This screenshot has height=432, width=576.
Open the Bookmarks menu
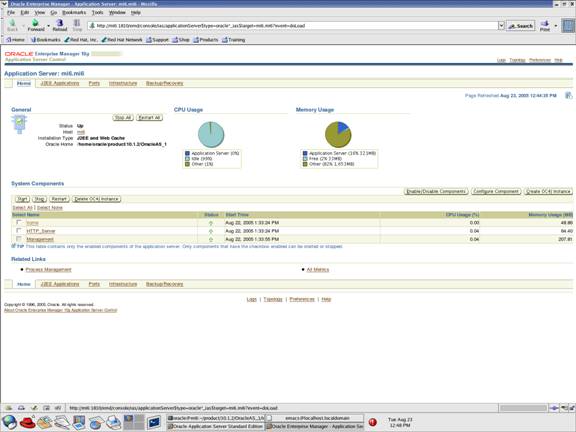[x=74, y=12]
